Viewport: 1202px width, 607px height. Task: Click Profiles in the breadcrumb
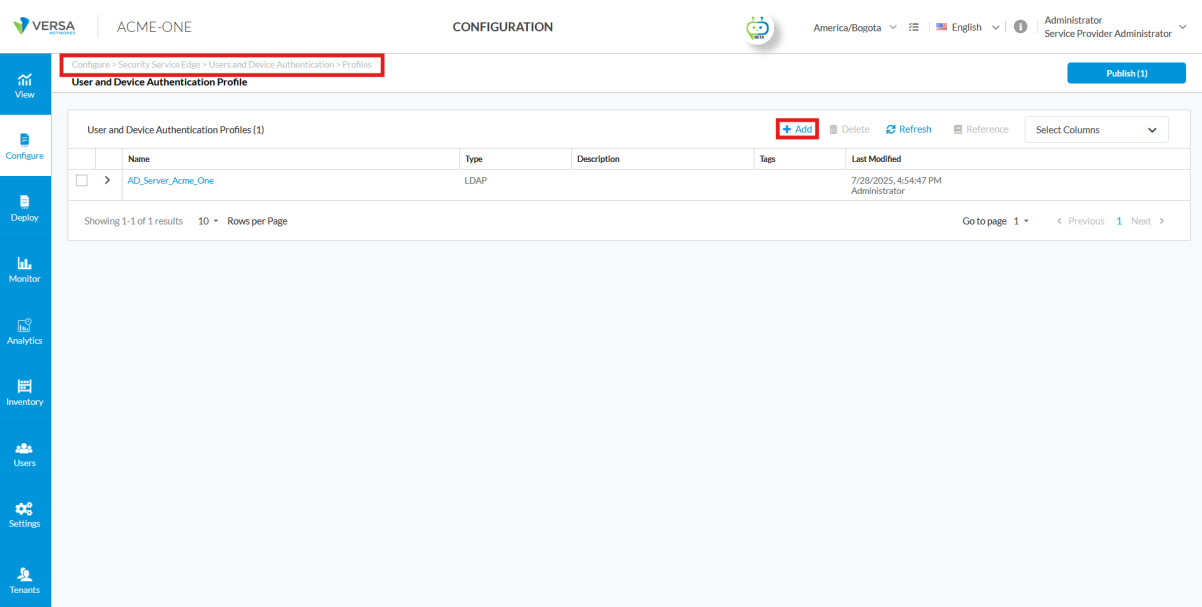pyautogui.click(x=357, y=65)
